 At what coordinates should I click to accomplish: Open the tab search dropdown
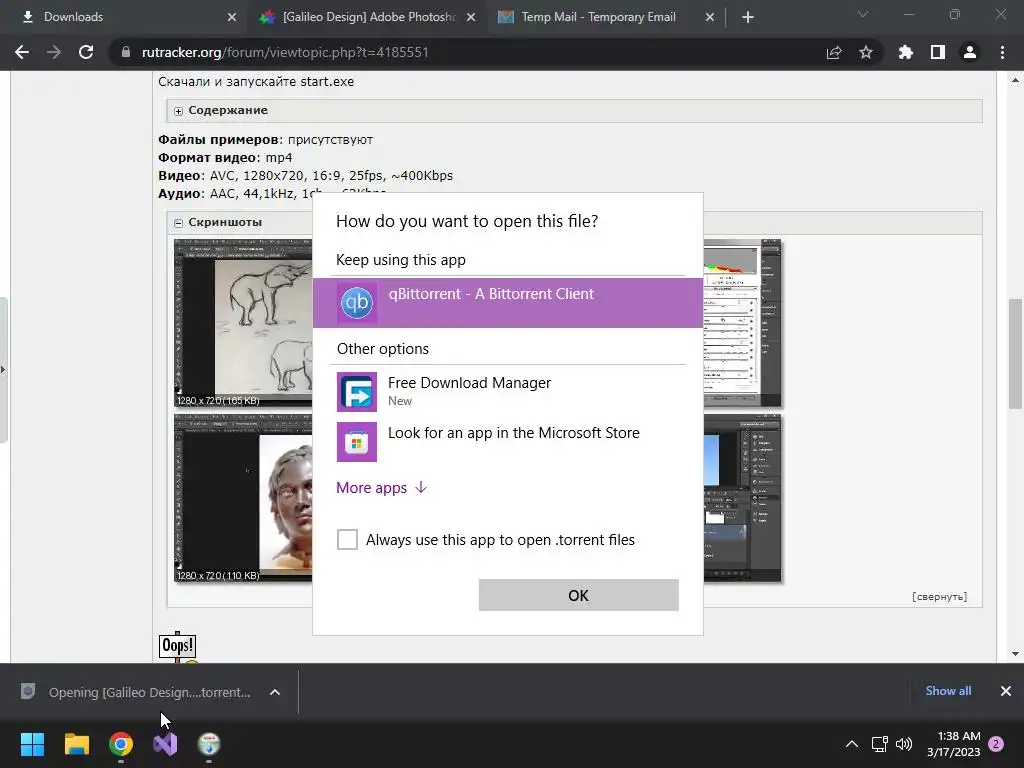tap(863, 14)
